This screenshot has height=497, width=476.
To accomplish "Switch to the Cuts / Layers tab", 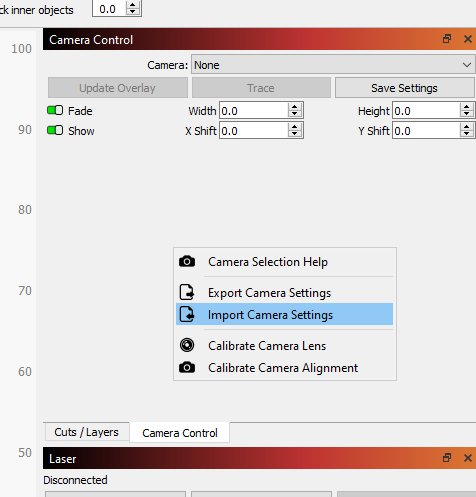I will (x=86, y=432).
